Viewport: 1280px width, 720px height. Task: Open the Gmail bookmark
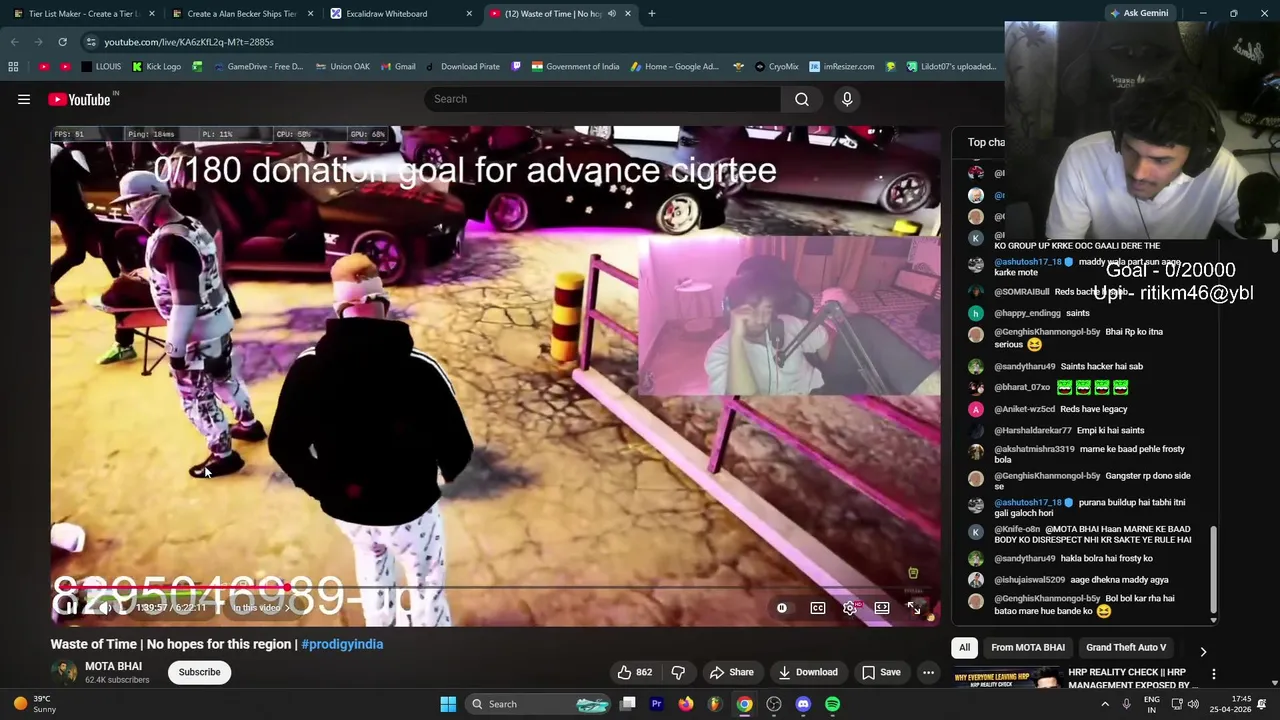click(397, 67)
